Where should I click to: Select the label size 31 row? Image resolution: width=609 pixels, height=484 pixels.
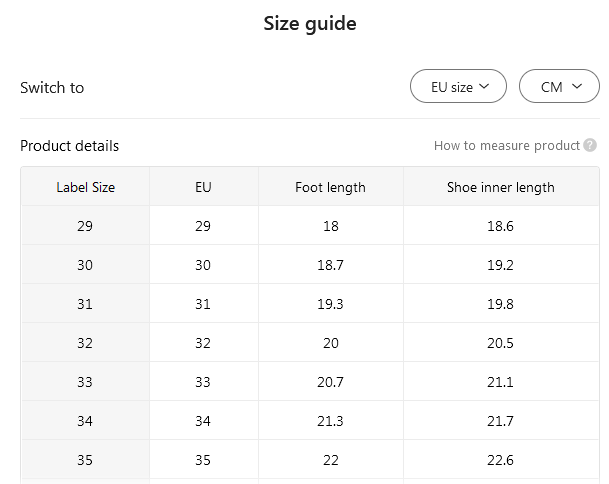coord(85,304)
